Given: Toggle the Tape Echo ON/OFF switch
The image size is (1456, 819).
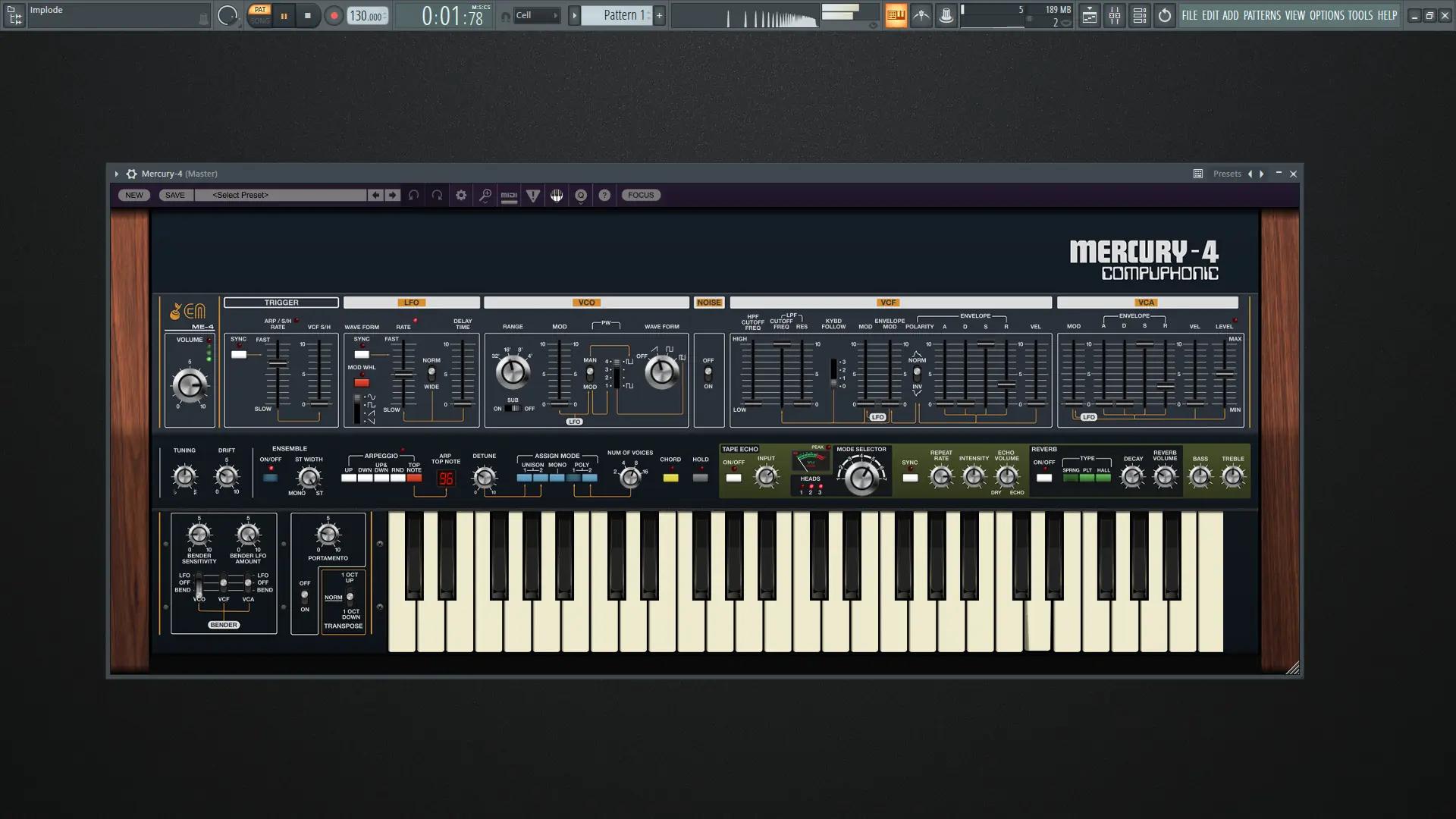Looking at the screenshot, I should pos(733,478).
